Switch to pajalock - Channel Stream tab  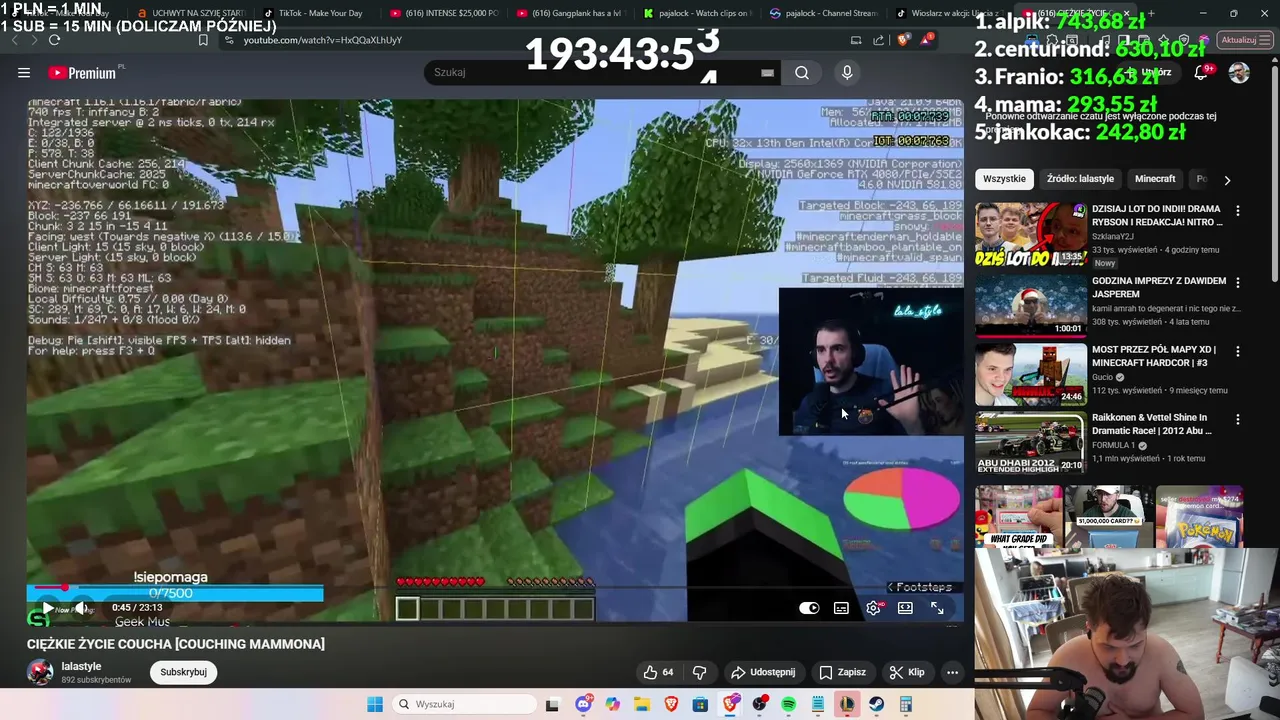tap(823, 14)
